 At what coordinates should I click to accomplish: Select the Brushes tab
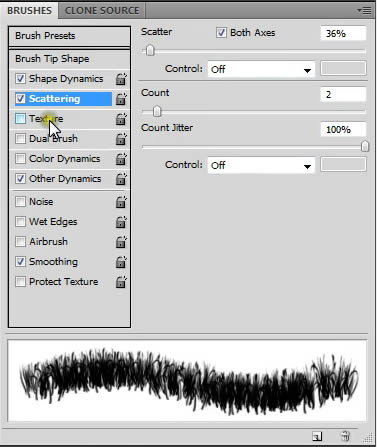29,11
